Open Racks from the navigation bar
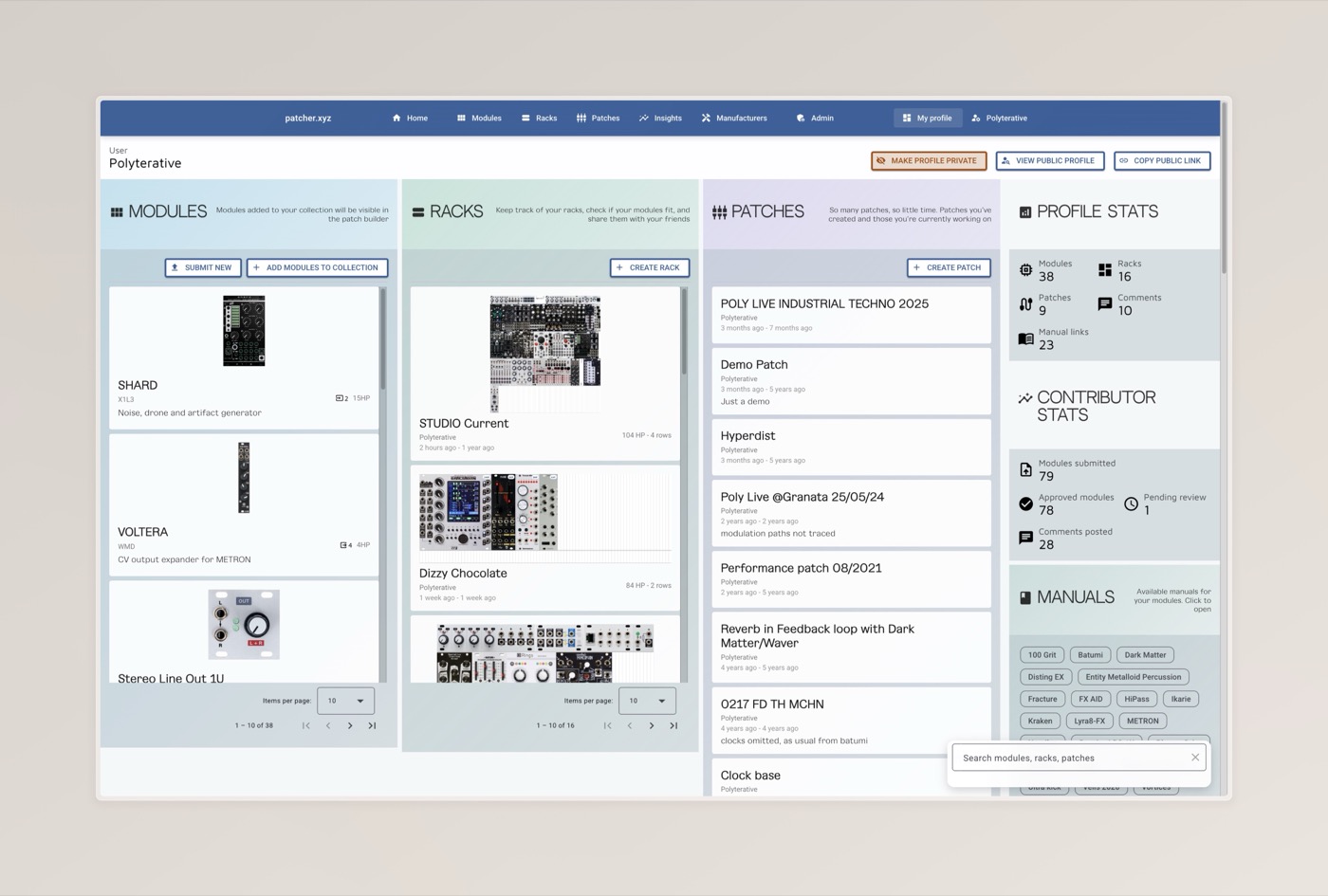 tap(539, 119)
